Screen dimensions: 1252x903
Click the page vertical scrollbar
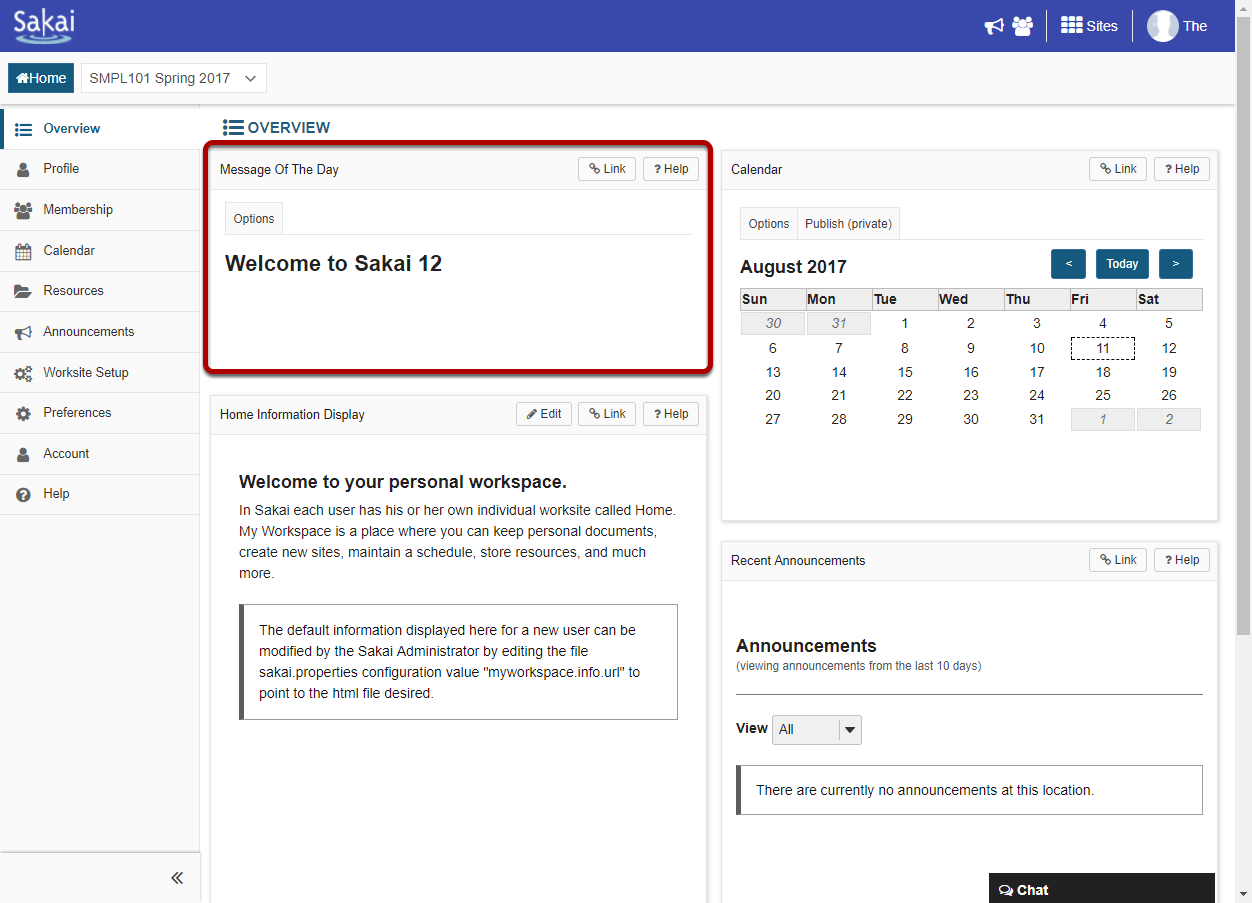coord(1243,325)
